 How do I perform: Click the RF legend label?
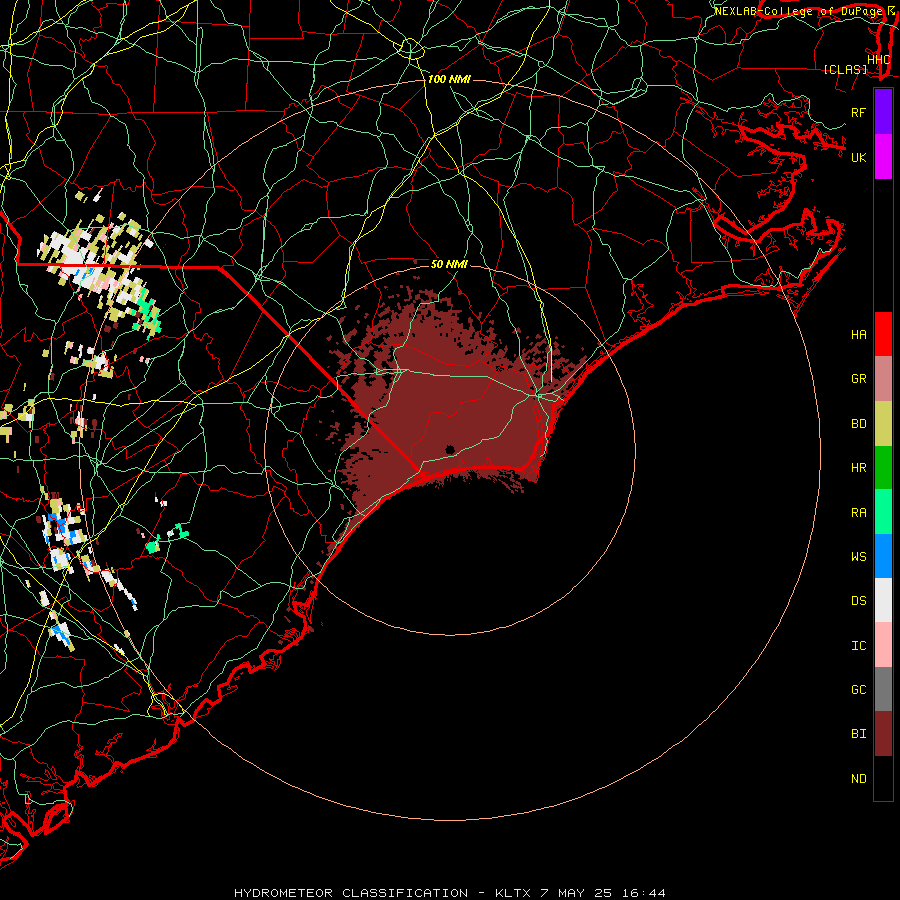point(858,112)
